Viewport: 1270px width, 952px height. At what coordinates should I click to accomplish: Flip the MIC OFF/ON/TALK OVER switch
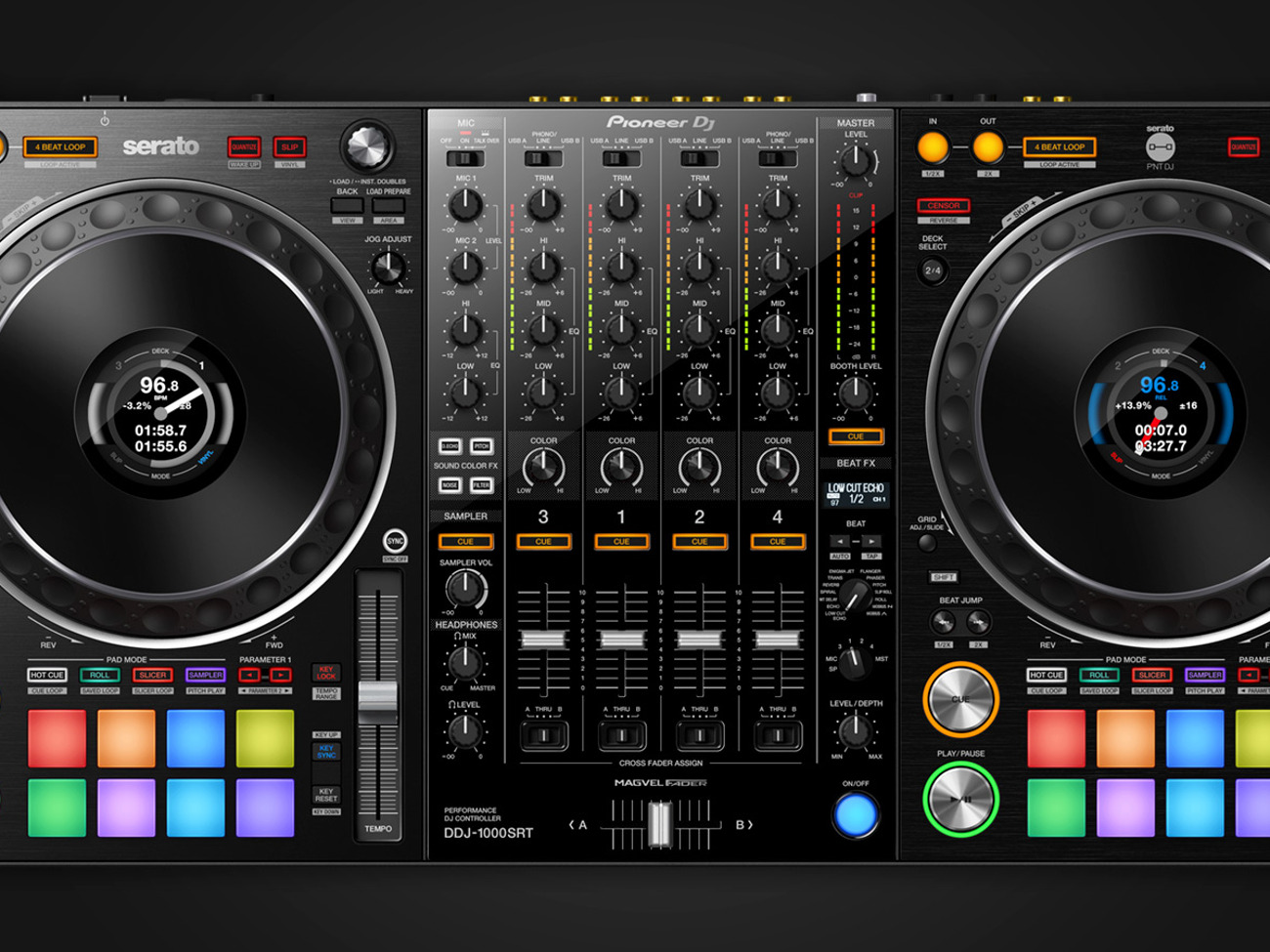click(466, 158)
